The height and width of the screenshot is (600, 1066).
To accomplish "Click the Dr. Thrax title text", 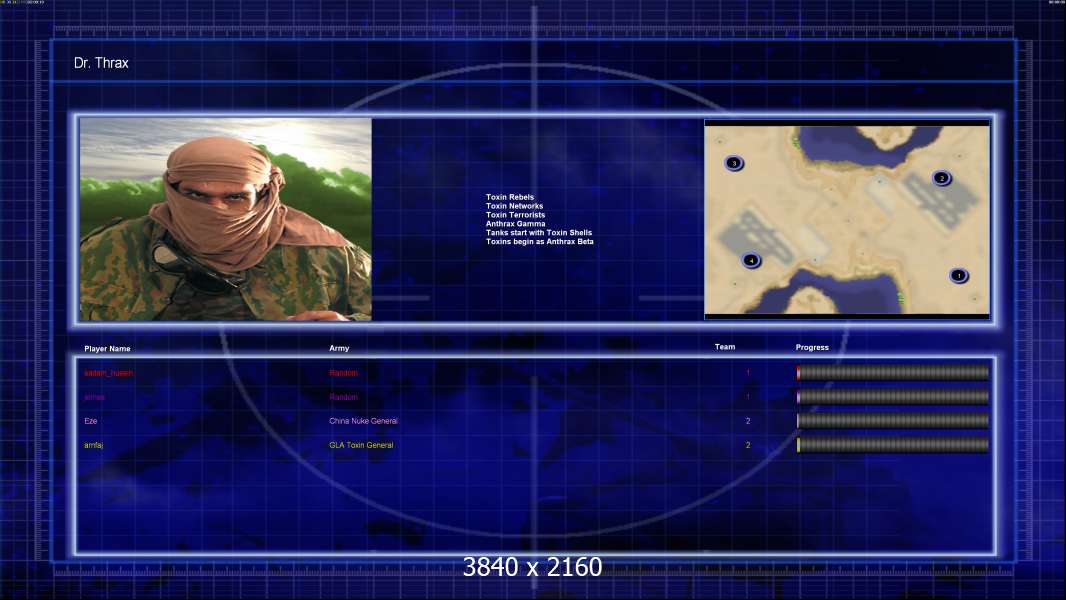I will pyautogui.click(x=101, y=63).
